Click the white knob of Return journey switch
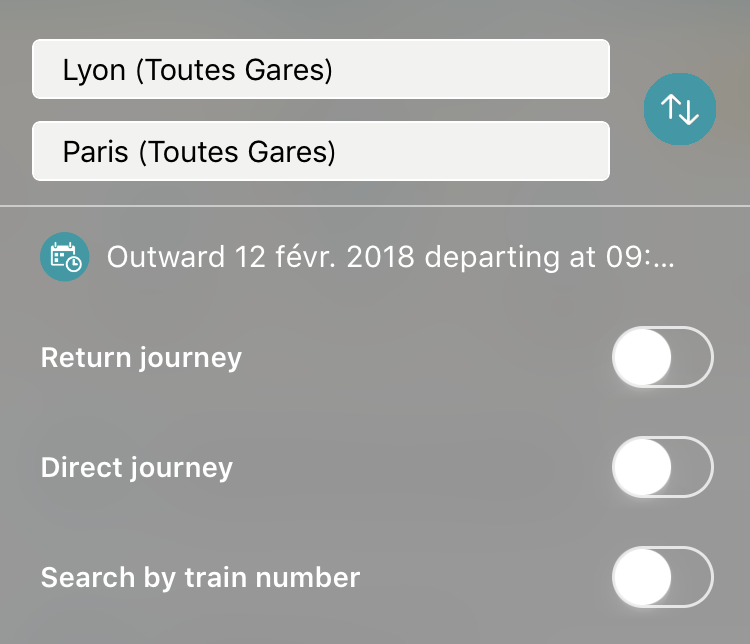 pyautogui.click(x=642, y=357)
